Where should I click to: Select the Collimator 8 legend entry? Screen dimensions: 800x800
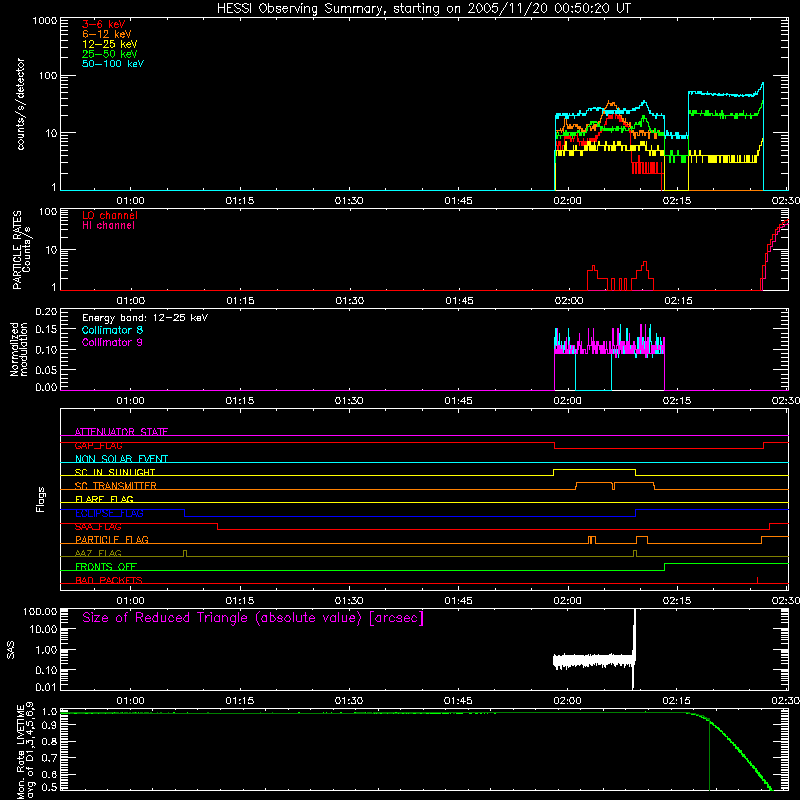(112, 330)
